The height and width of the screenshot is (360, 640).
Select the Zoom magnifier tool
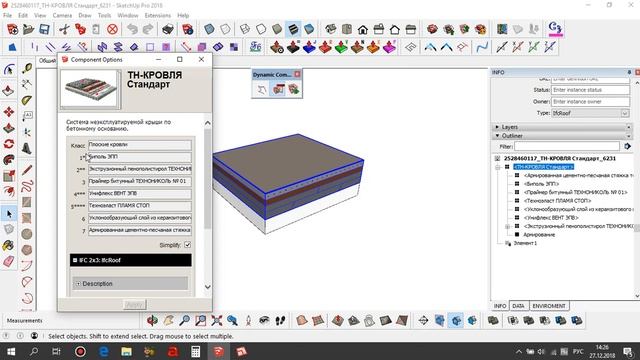[184, 320]
